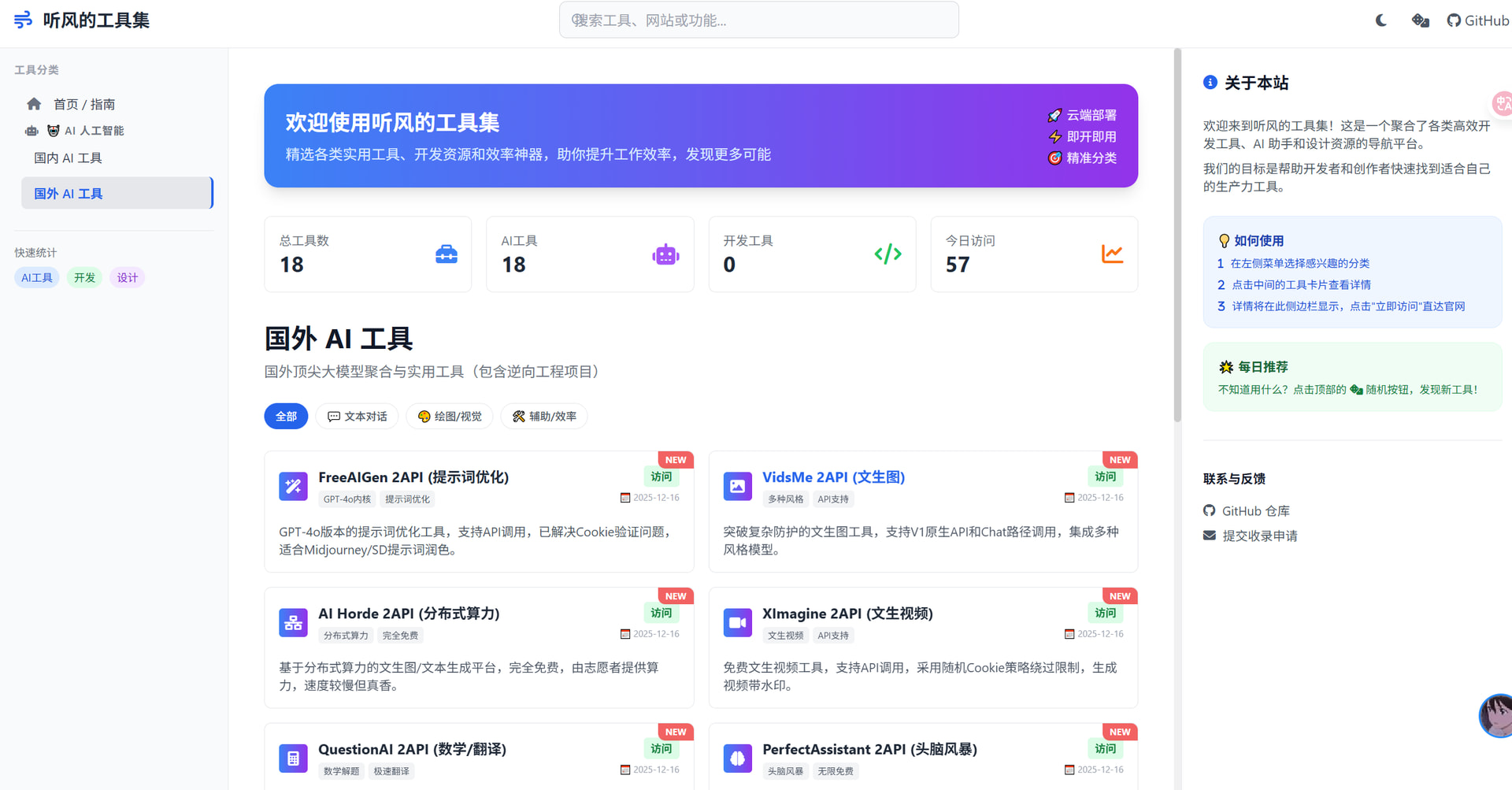Click the AI Horde network icon
Screen dimensions: 1512x790
pos(293,622)
